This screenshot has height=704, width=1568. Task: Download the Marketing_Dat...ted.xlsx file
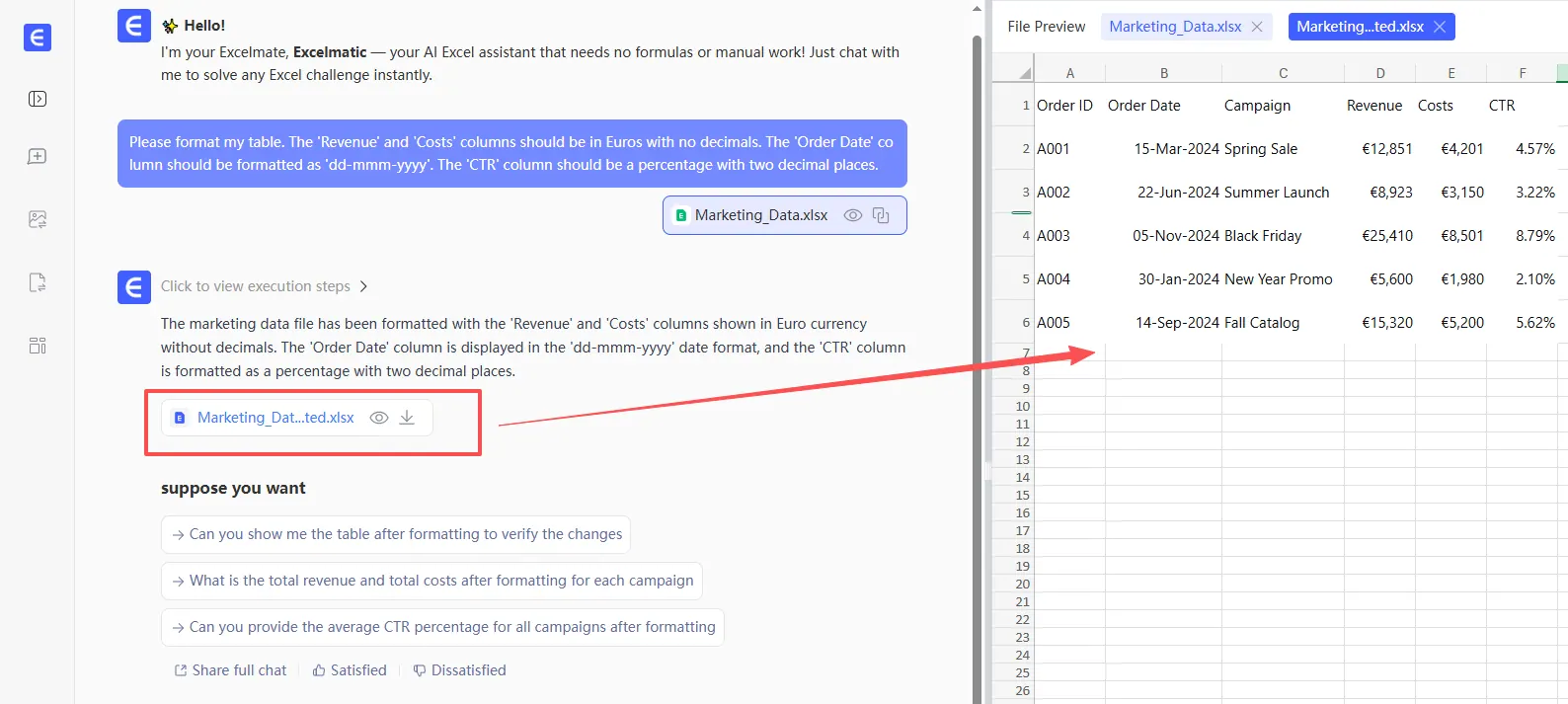tap(407, 418)
